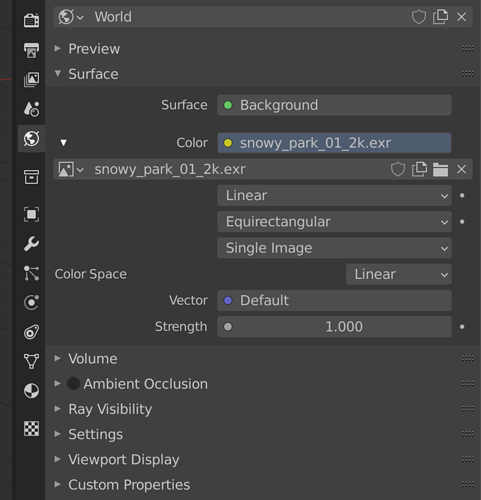Click the Vector Default socket button
Screen dimensions: 481x500
pyautogui.click(x=334, y=301)
